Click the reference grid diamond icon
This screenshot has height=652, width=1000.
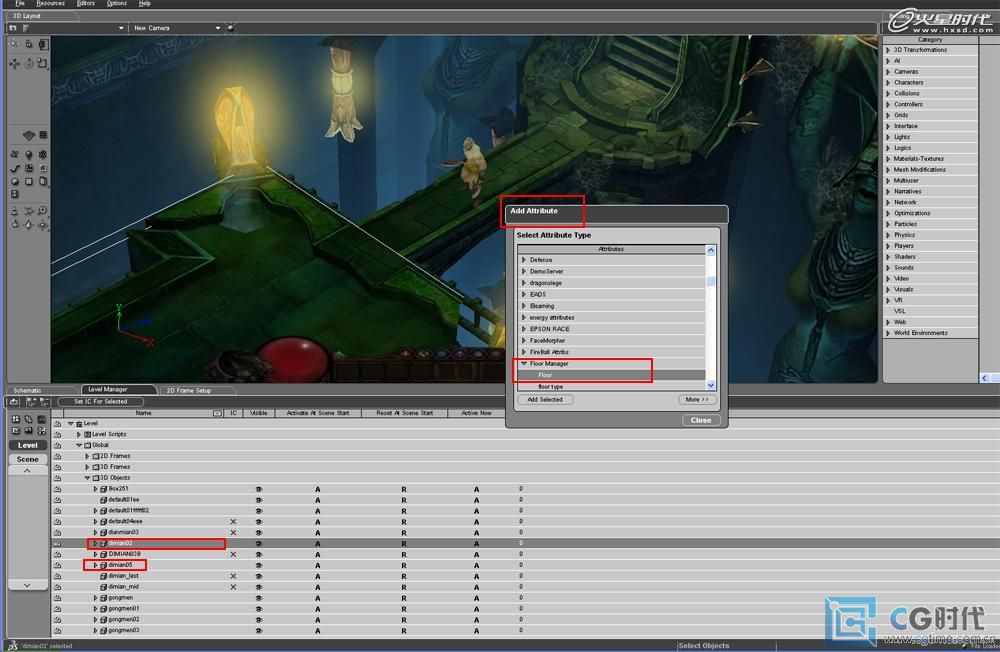coord(28,135)
